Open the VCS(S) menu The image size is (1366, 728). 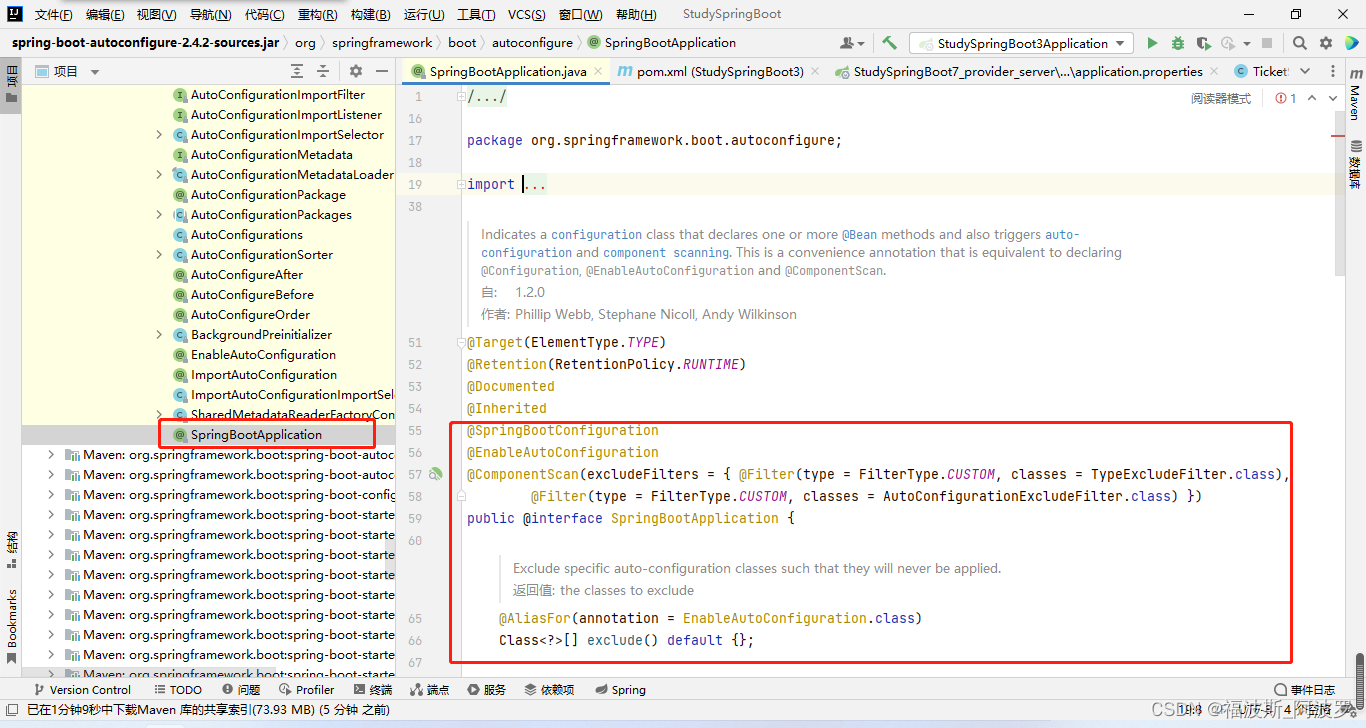[526, 15]
